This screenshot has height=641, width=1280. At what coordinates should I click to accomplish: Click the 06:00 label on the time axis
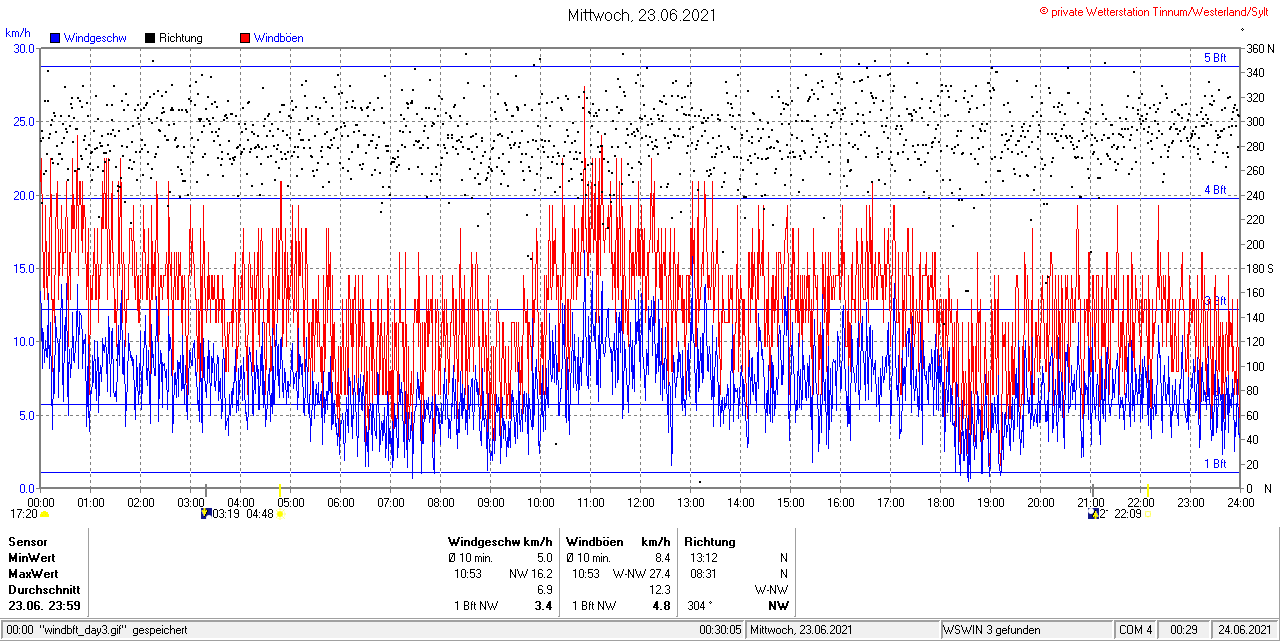[341, 502]
